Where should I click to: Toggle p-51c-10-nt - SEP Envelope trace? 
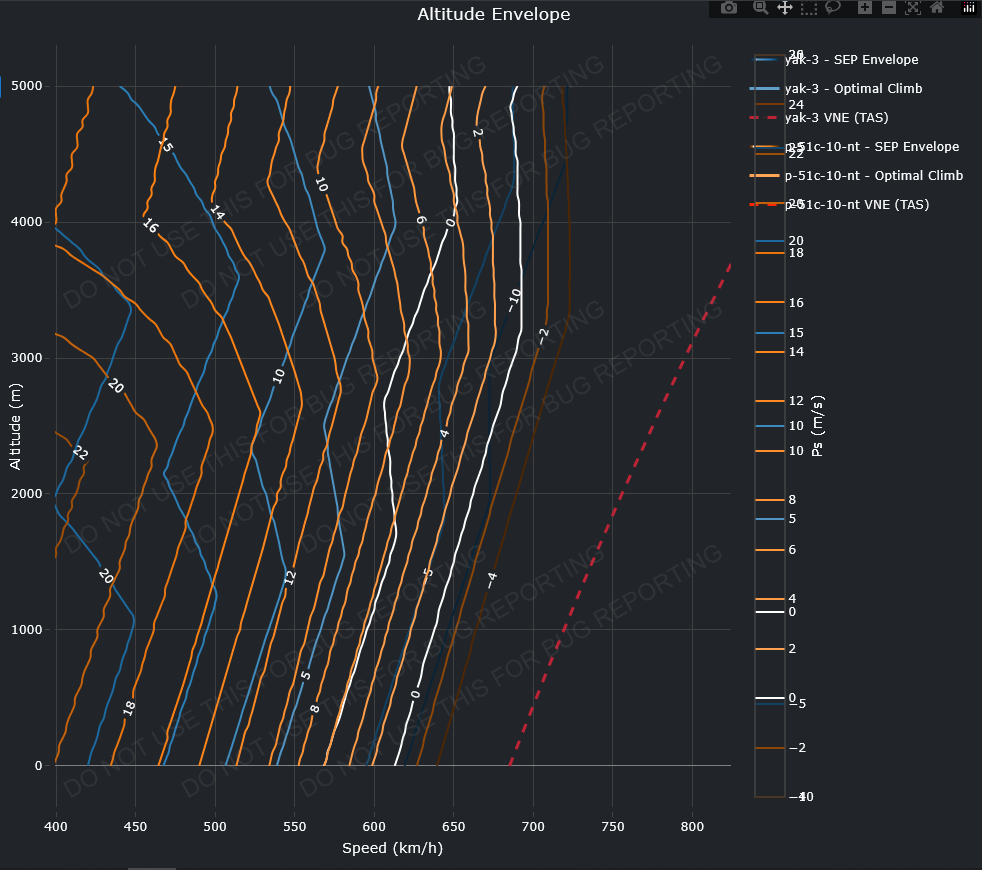870,147
